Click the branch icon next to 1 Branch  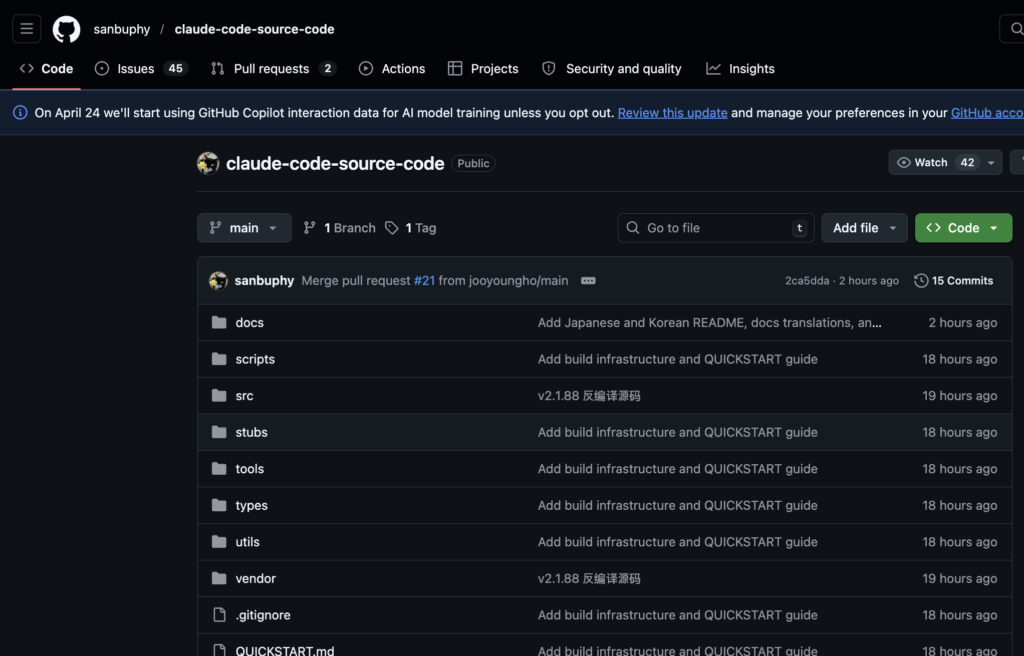pos(310,227)
